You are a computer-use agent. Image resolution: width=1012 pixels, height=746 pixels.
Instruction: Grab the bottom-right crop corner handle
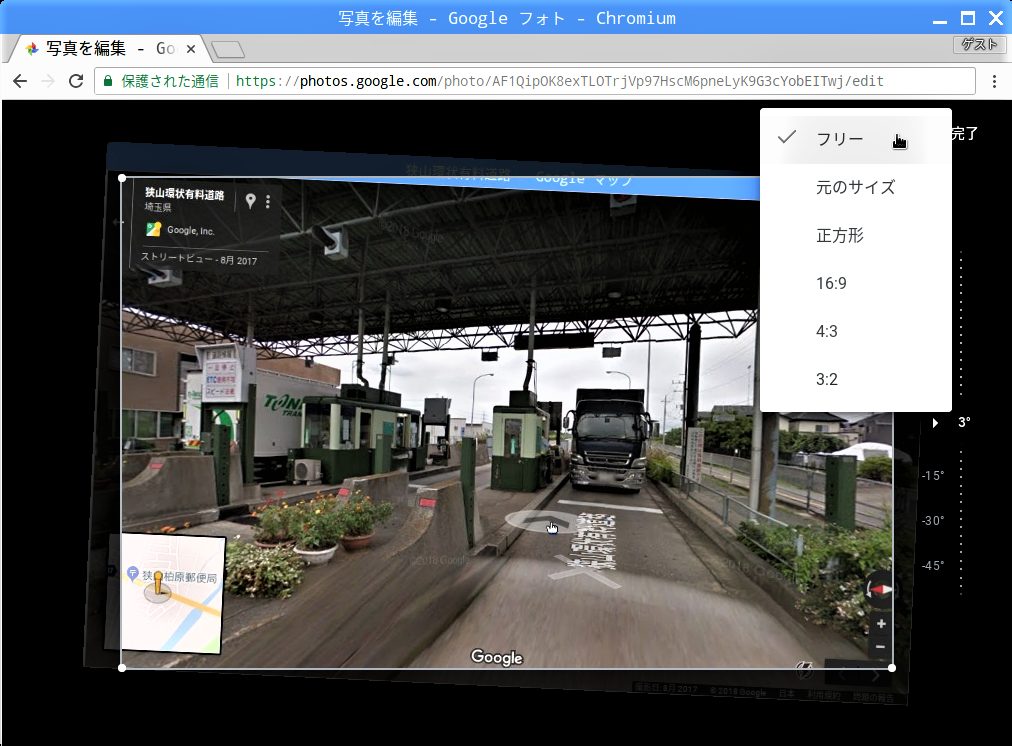pyautogui.click(x=892, y=668)
